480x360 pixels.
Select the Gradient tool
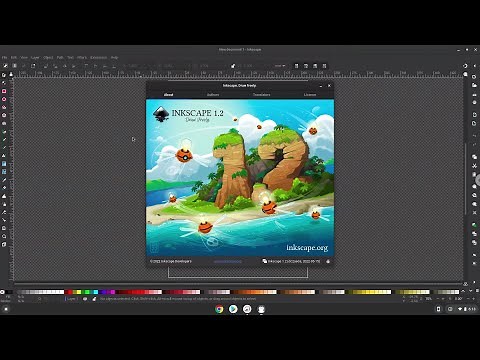tap(4, 164)
